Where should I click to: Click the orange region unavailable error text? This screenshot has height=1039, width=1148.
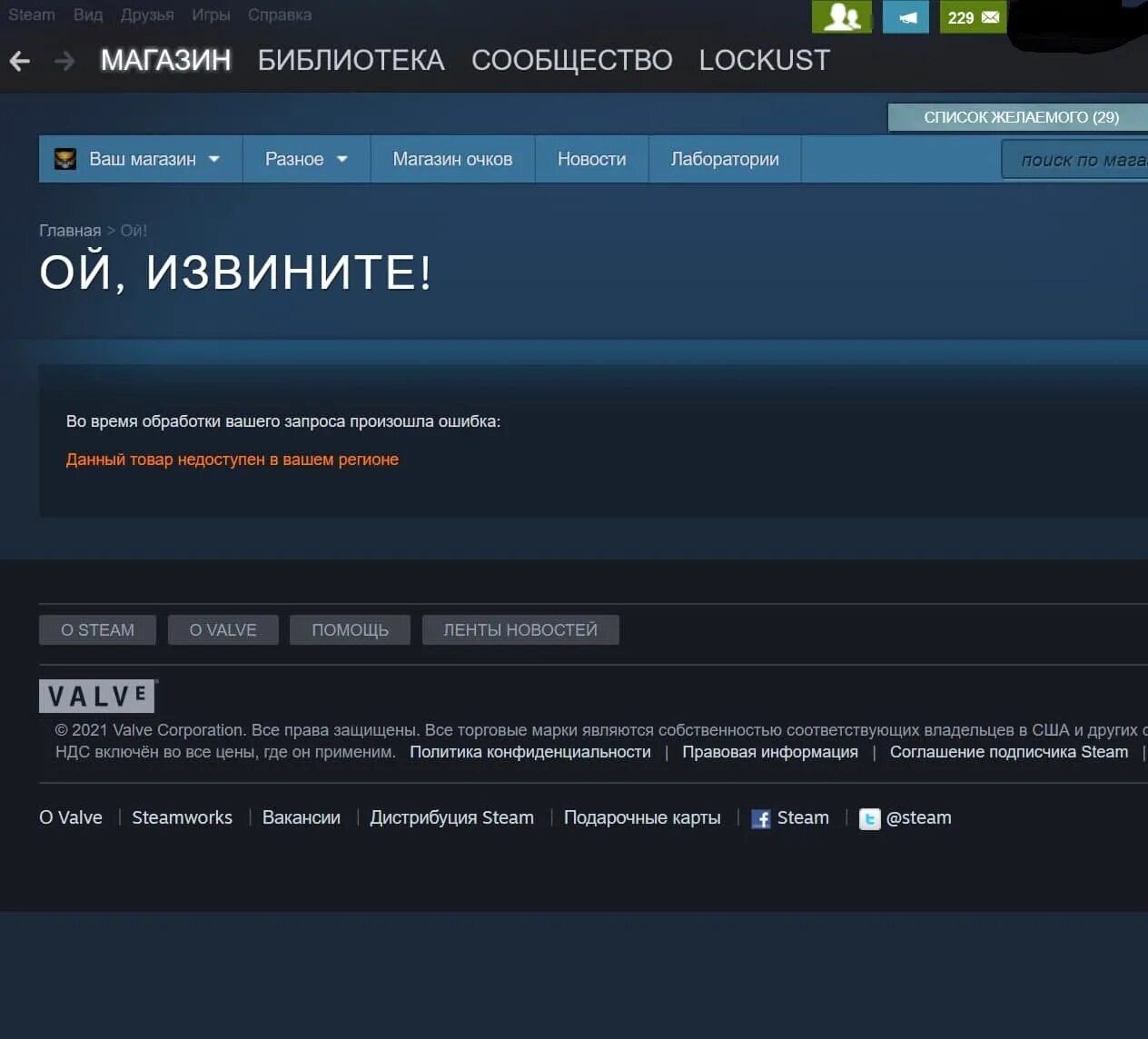(x=233, y=460)
